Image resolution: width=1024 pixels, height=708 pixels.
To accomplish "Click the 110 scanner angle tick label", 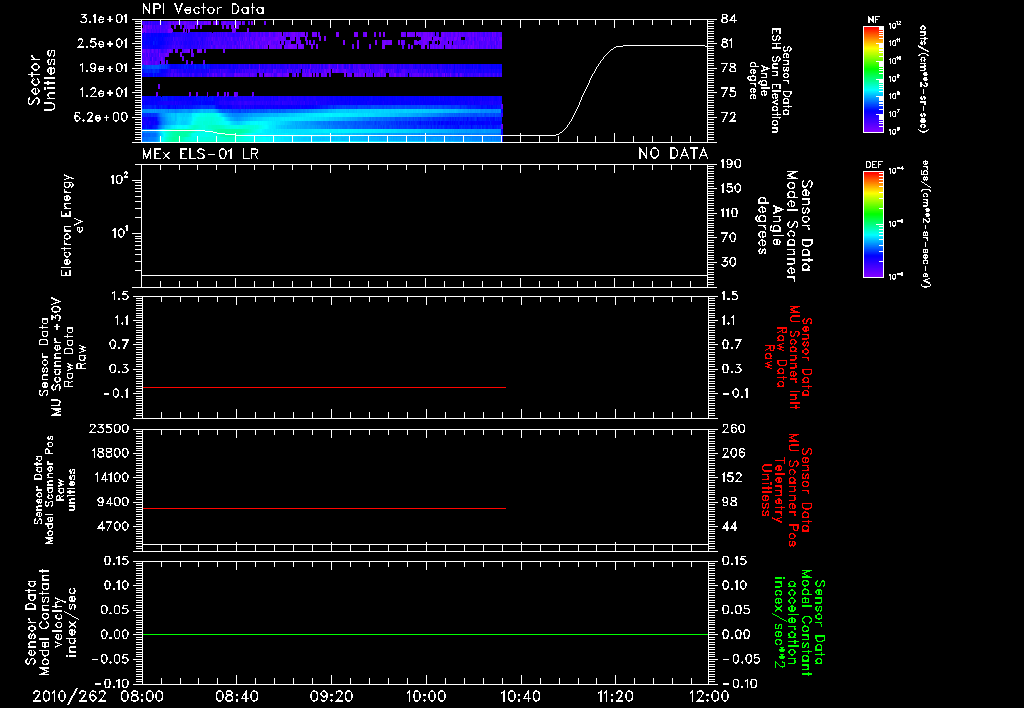I will click(x=731, y=213).
